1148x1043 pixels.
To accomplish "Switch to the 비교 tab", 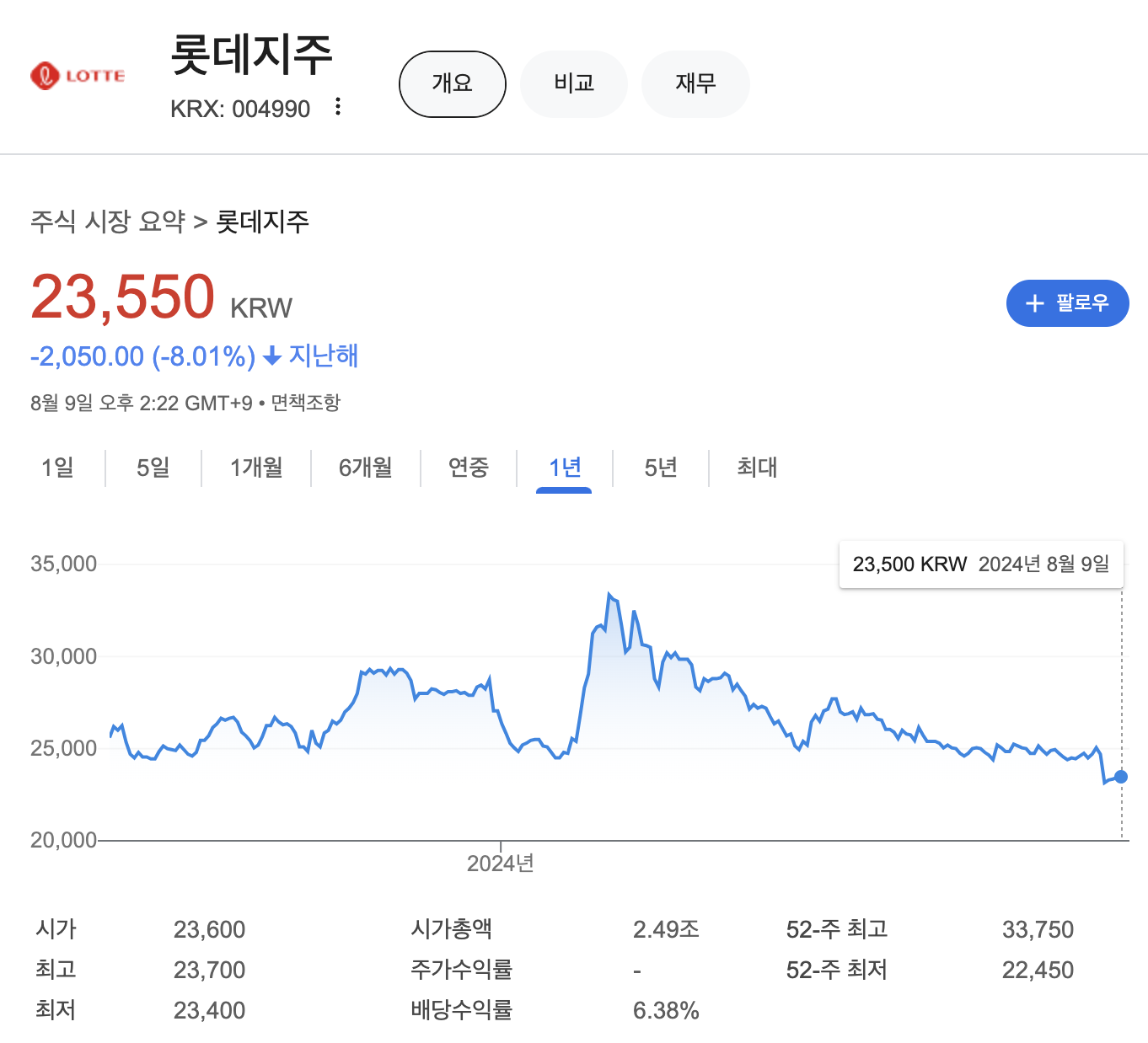I will (574, 83).
